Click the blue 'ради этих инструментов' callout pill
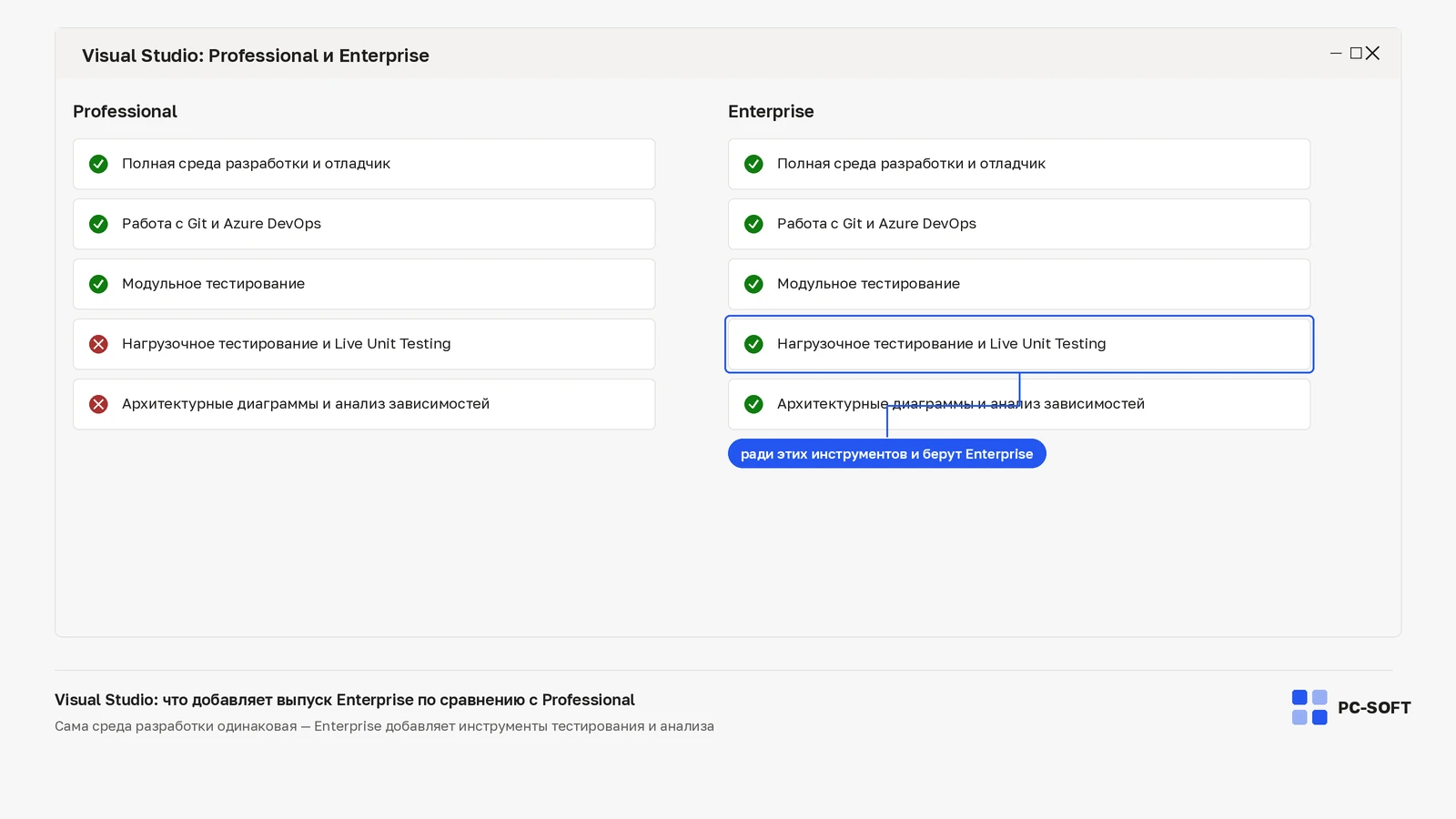This screenshot has height=819, width=1456. (x=887, y=454)
